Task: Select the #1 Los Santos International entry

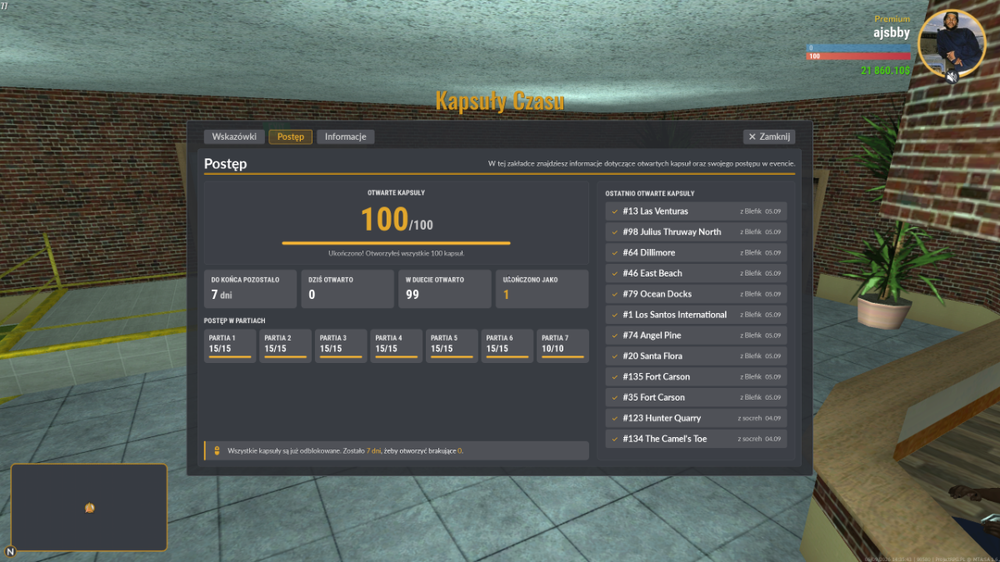Action: [696, 314]
